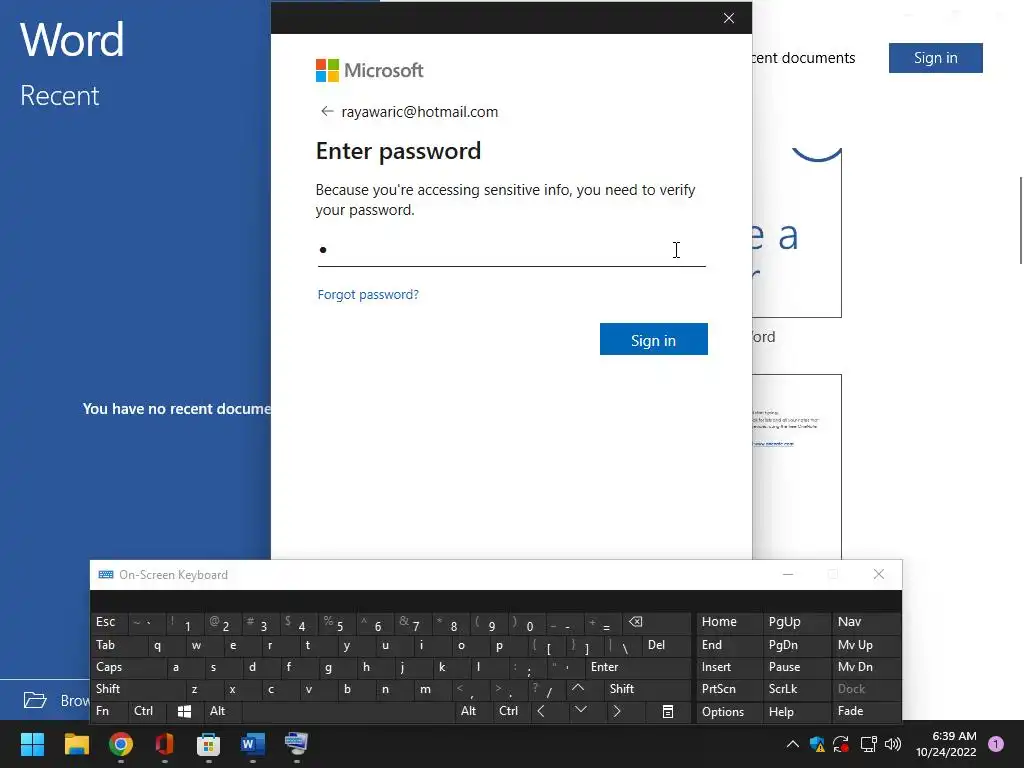1024x768 pixels.
Task: Open the Browse folder icon in Word
Action: (35, 700)
